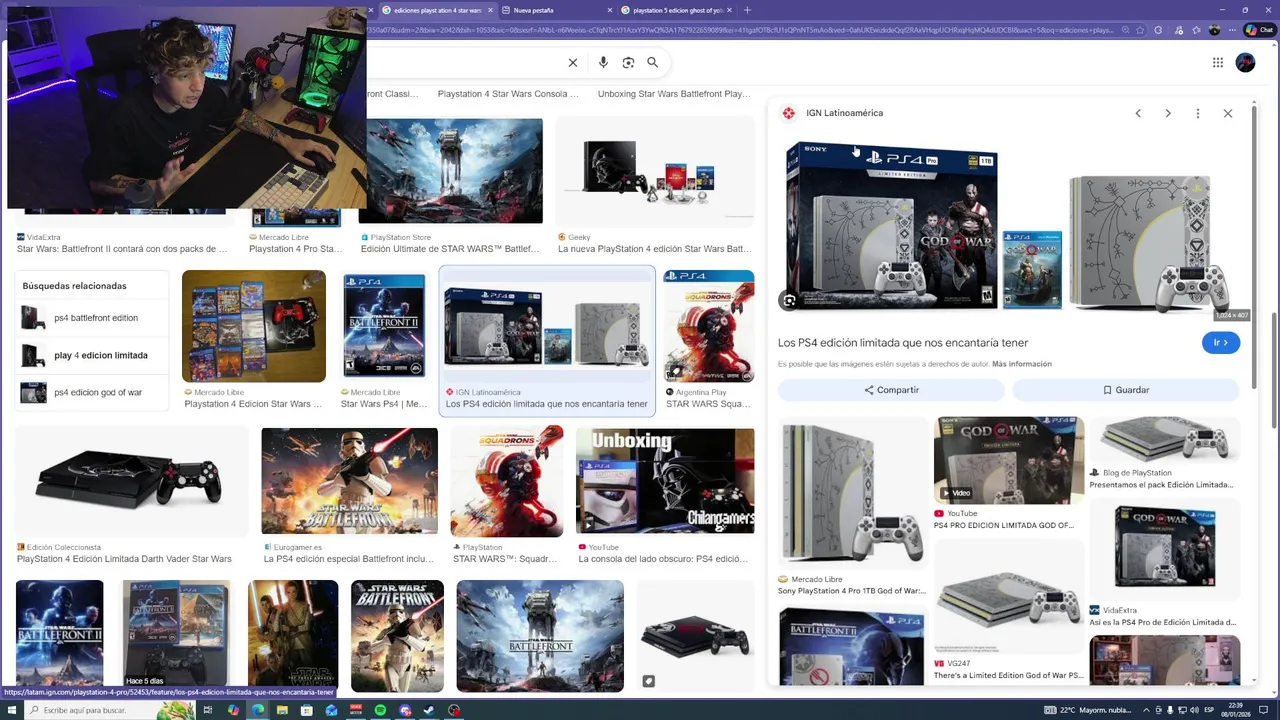Open Microsoft Edge from taskbar
Viewport: 1280px width, 720px height.
pyautogui.click(x=258, y=710)
